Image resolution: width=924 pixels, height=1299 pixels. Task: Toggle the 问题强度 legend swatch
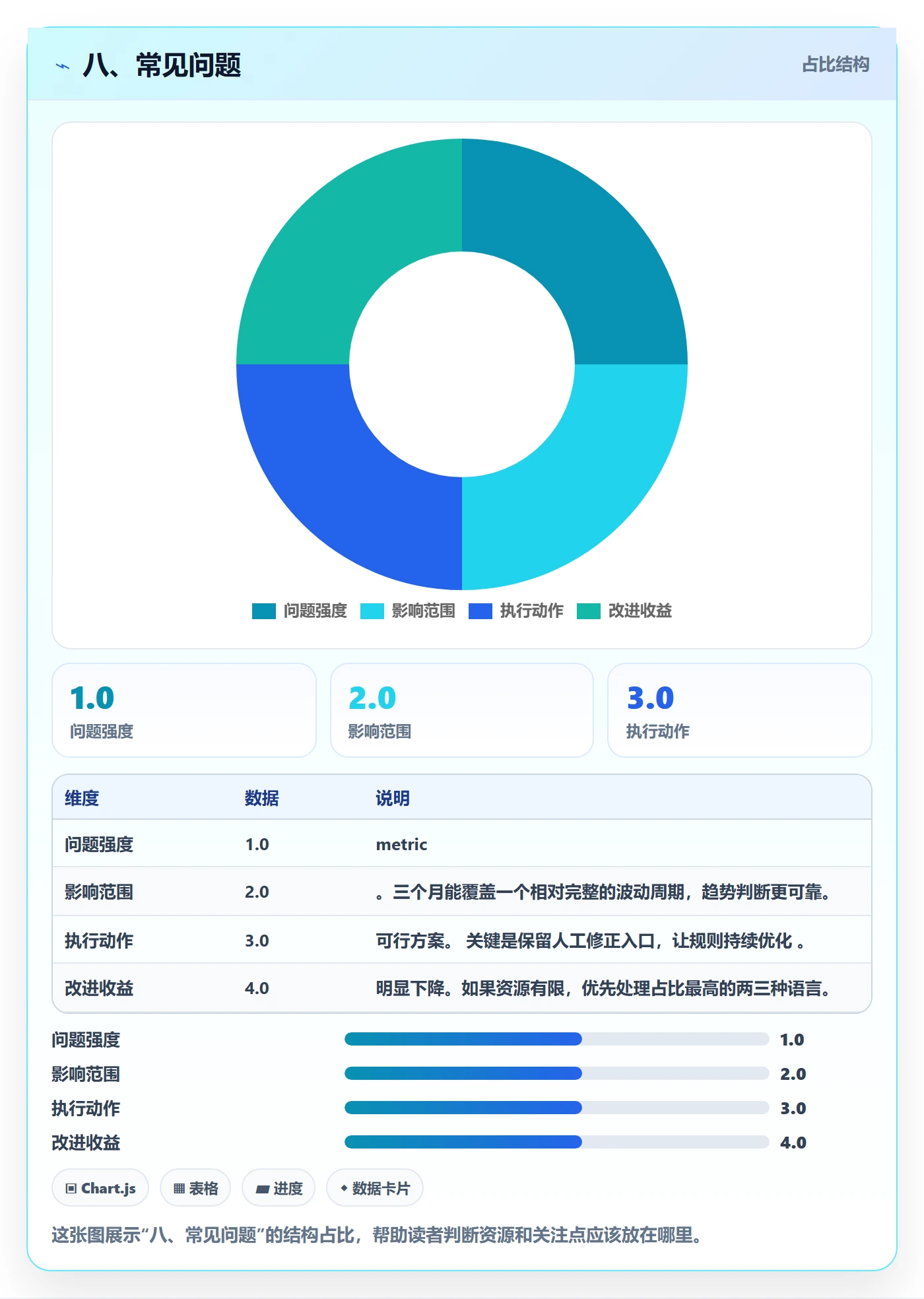click(264, 611)
